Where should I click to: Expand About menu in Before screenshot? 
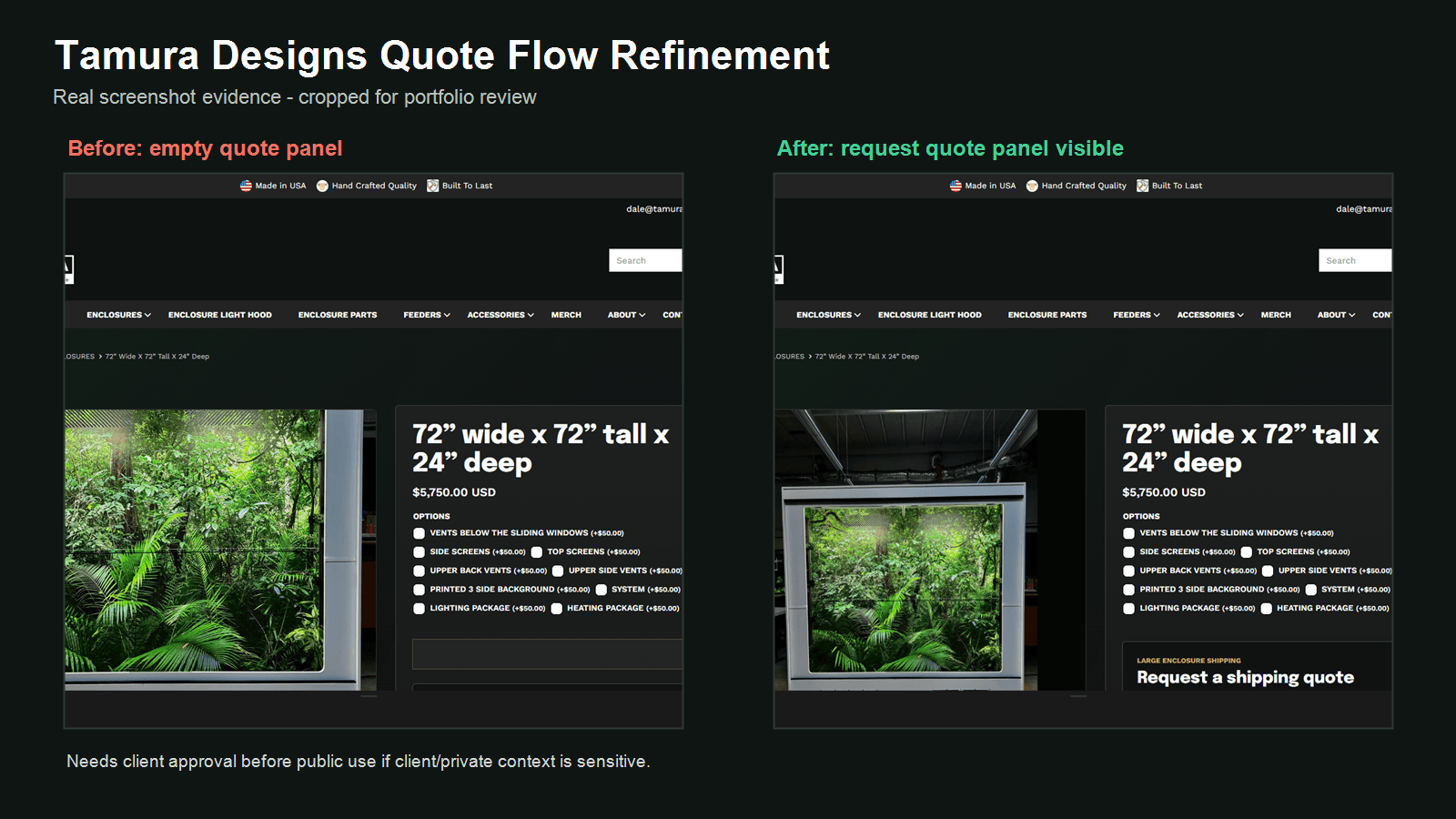coord(627,315)
